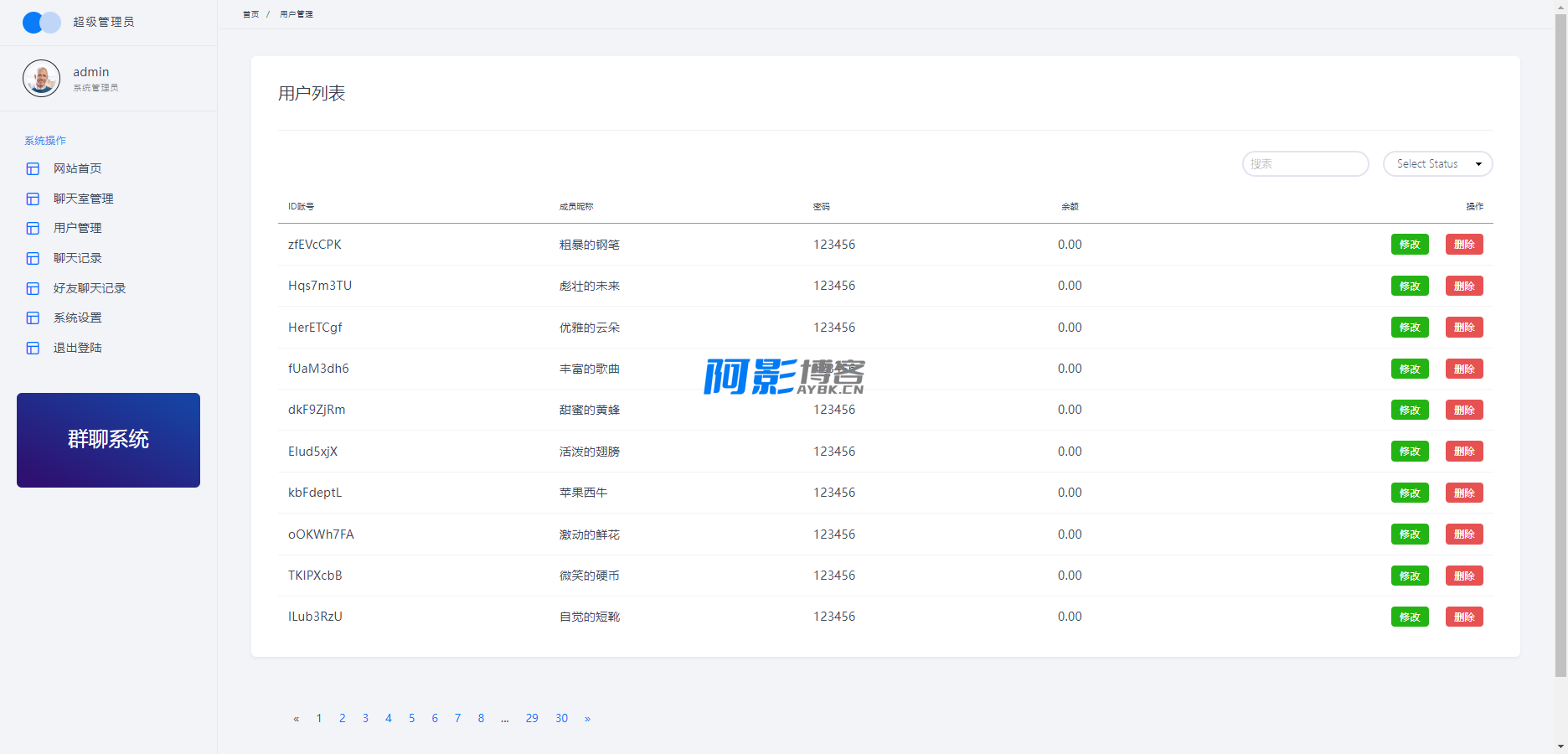The image size is (1568, 754).
Task: Click 删除 for Hqs7m3TU
Action: pos(1464,286)
